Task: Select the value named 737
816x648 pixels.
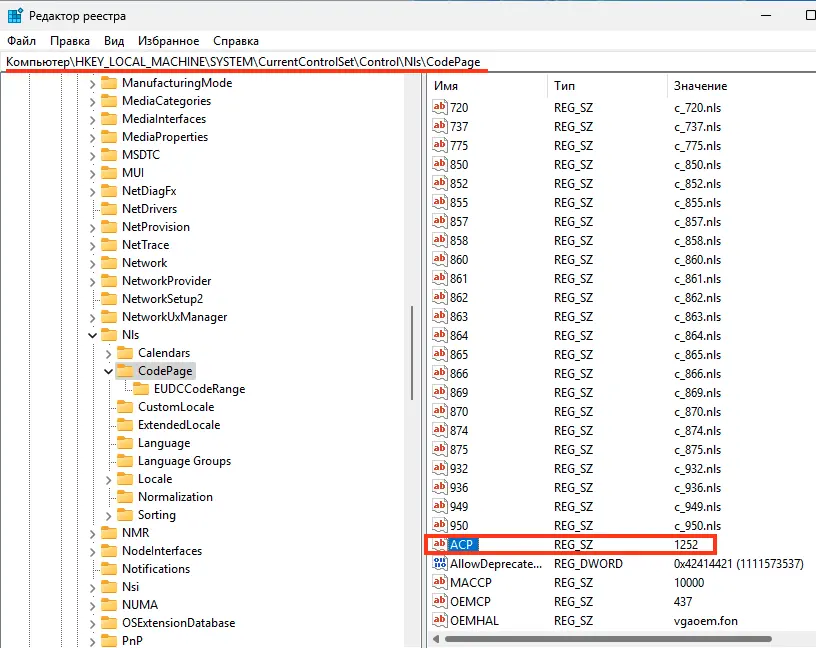Action: (459, 126)
